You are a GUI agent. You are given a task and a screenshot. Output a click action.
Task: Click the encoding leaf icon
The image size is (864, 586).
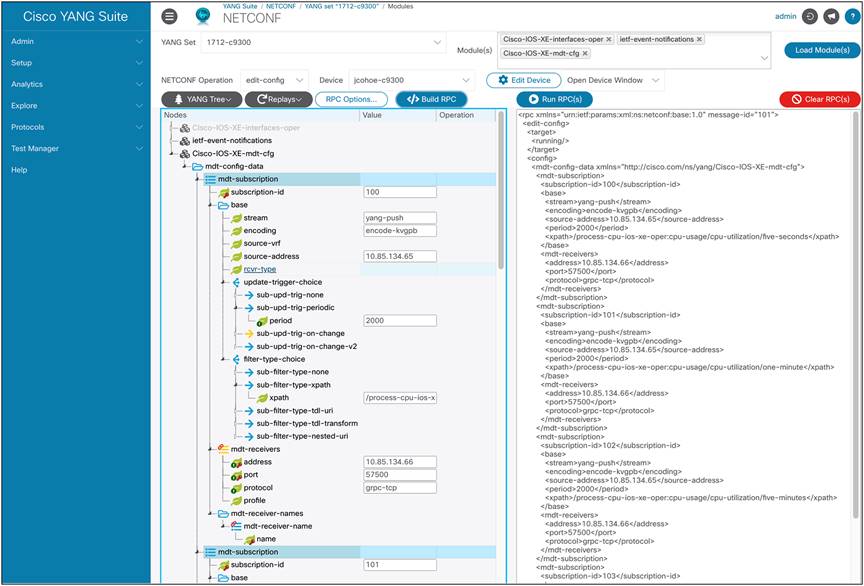click(236, 230)
